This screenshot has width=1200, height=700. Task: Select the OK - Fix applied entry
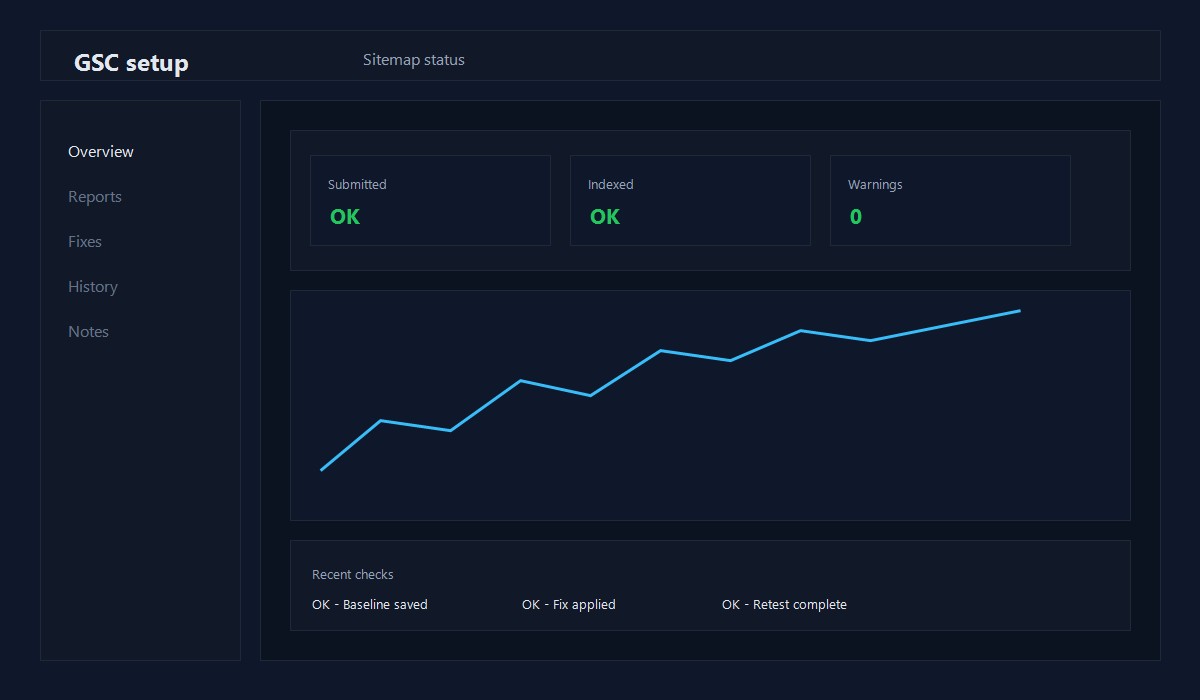[569, 604]
